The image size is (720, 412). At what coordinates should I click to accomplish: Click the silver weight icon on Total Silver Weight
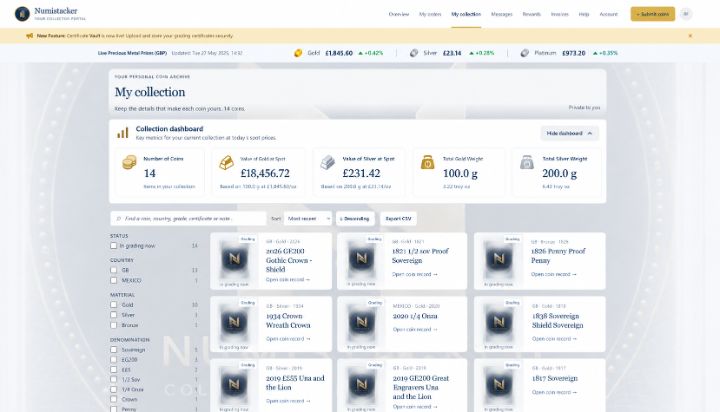[527, 162]
